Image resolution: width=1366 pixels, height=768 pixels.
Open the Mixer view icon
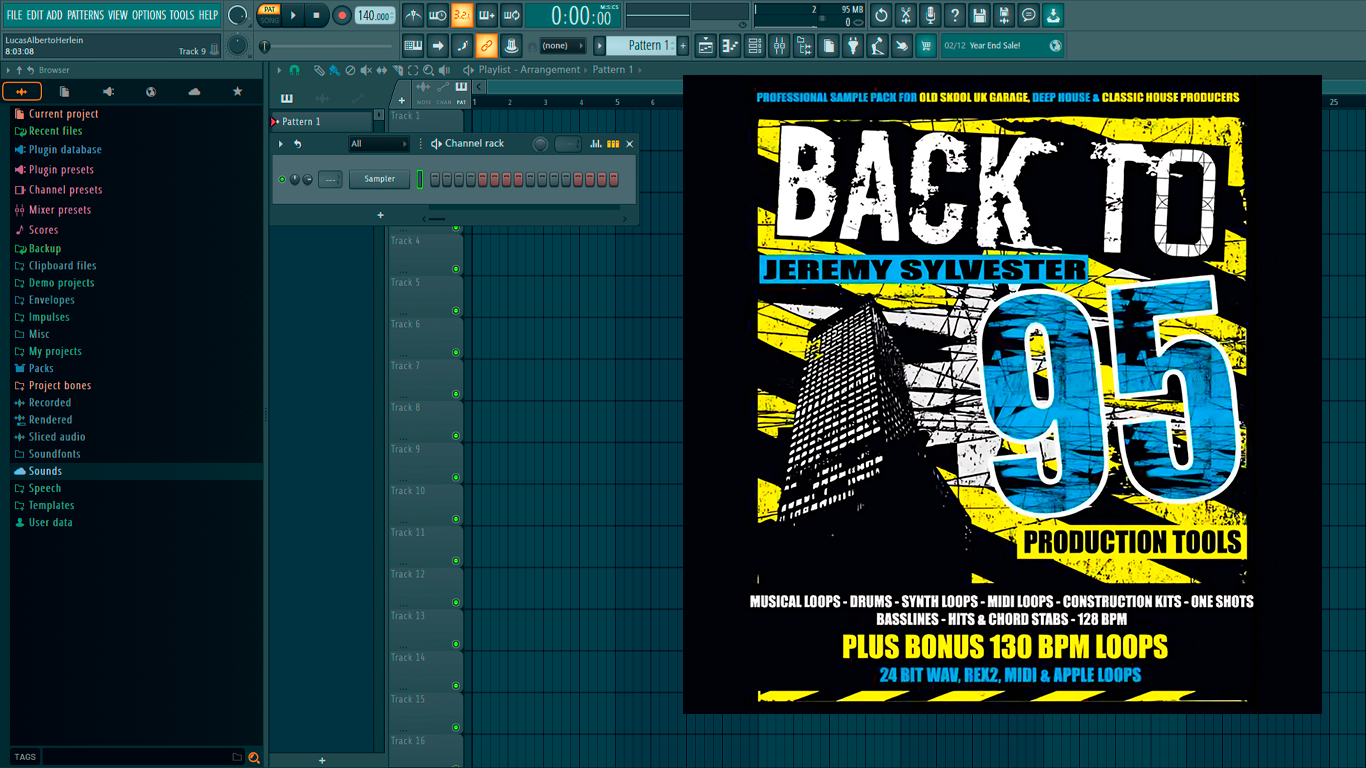pyautogui.click(x=779, y=45)
